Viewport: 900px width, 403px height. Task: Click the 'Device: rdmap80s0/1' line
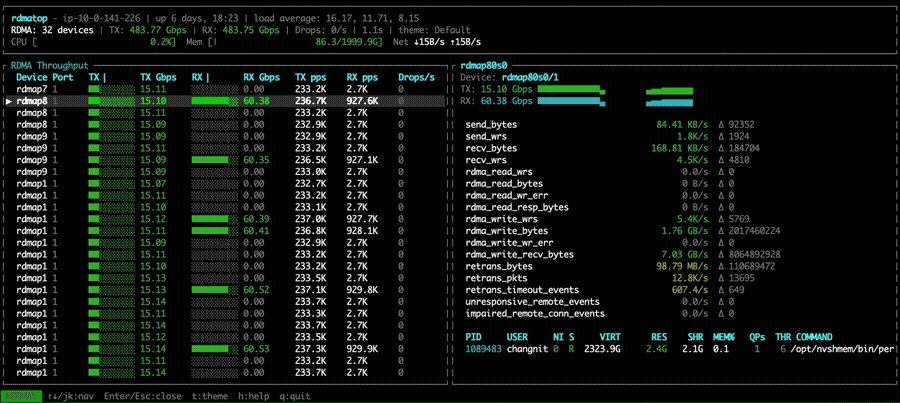pos(510,77)
